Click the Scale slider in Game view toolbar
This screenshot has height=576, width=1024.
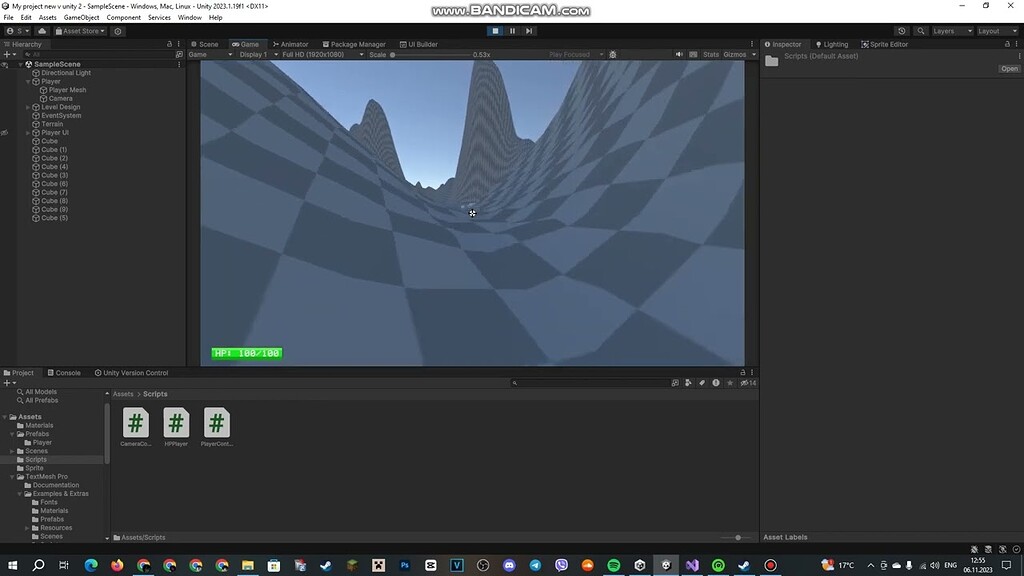tap(392, 55)
